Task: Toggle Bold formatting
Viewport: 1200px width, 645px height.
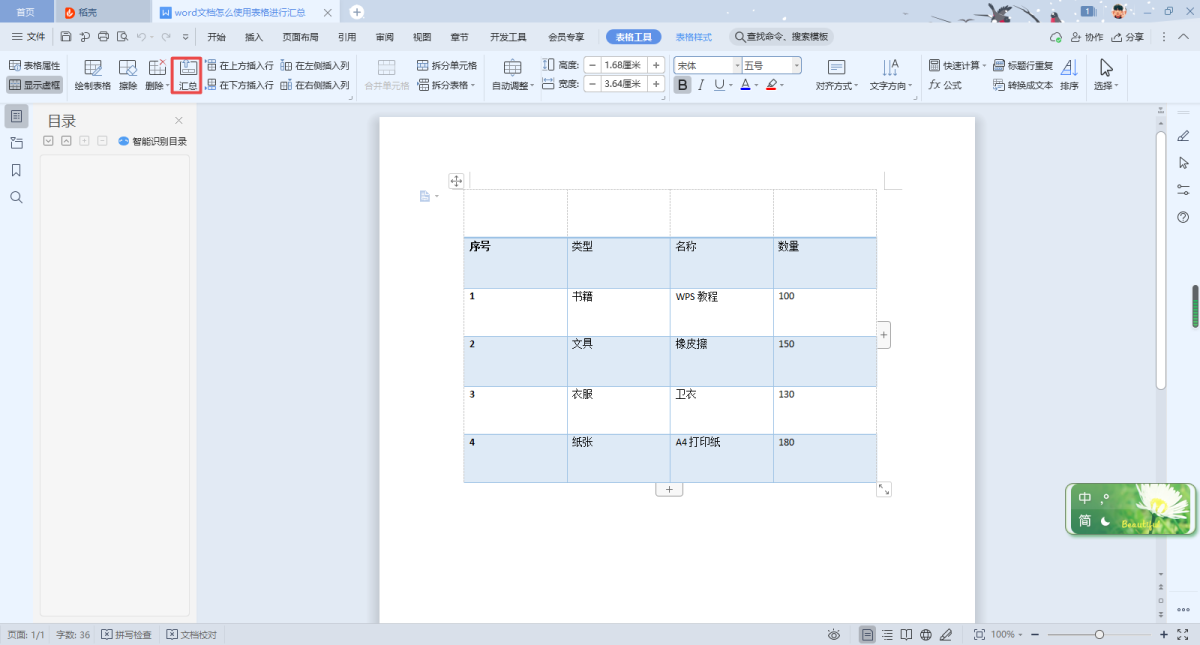Action: coord(683,85)
